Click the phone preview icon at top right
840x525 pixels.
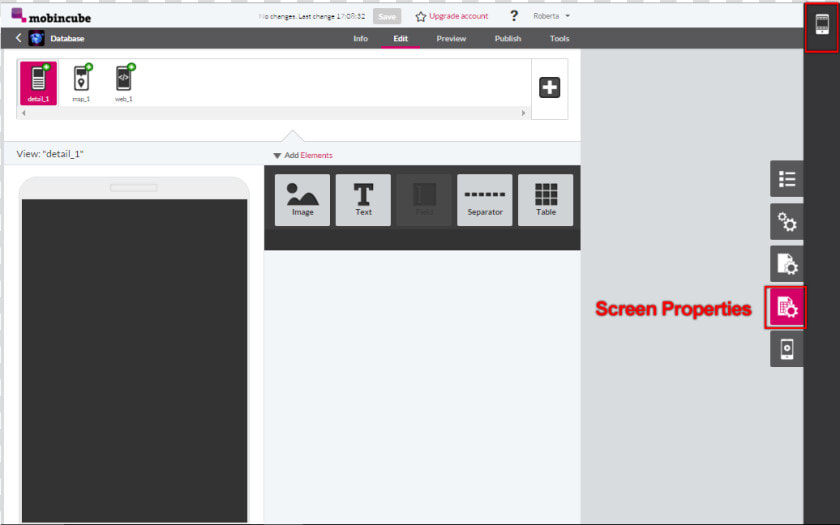coord(822,25)
